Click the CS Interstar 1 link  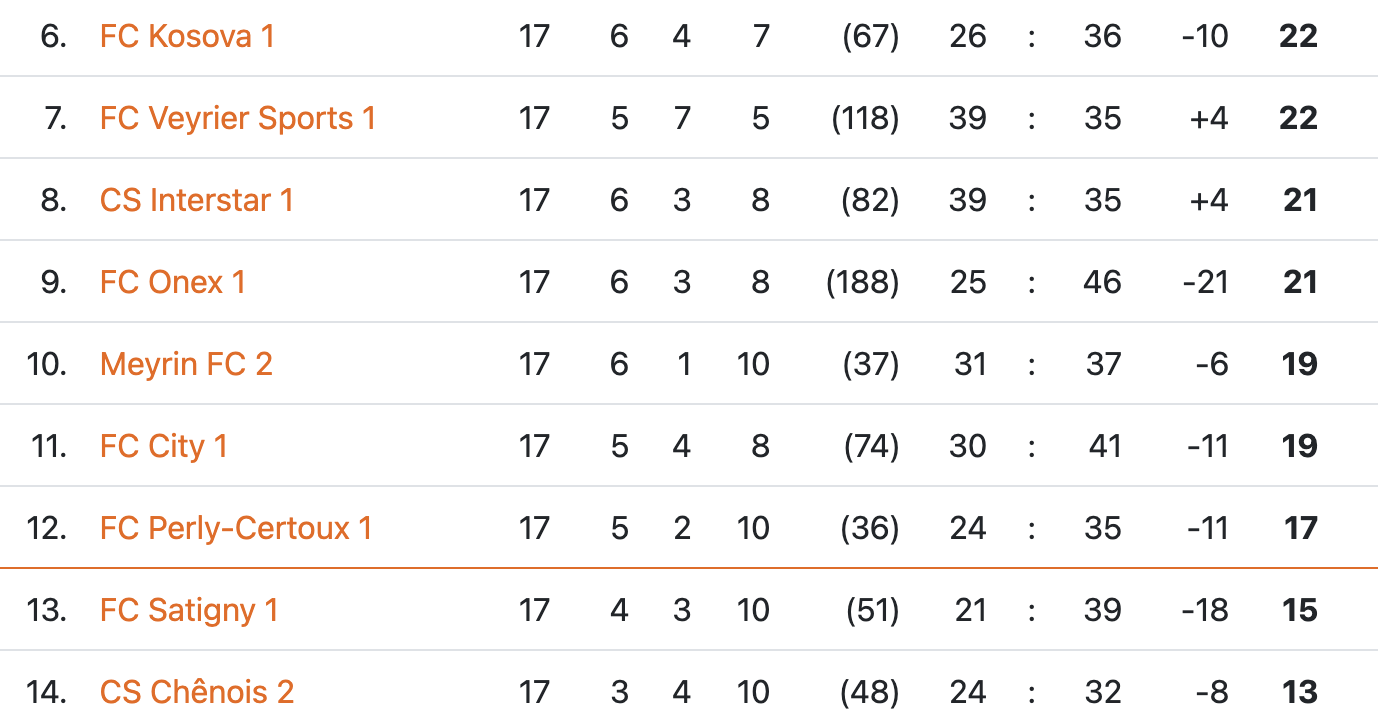click(x=197, y=201)
